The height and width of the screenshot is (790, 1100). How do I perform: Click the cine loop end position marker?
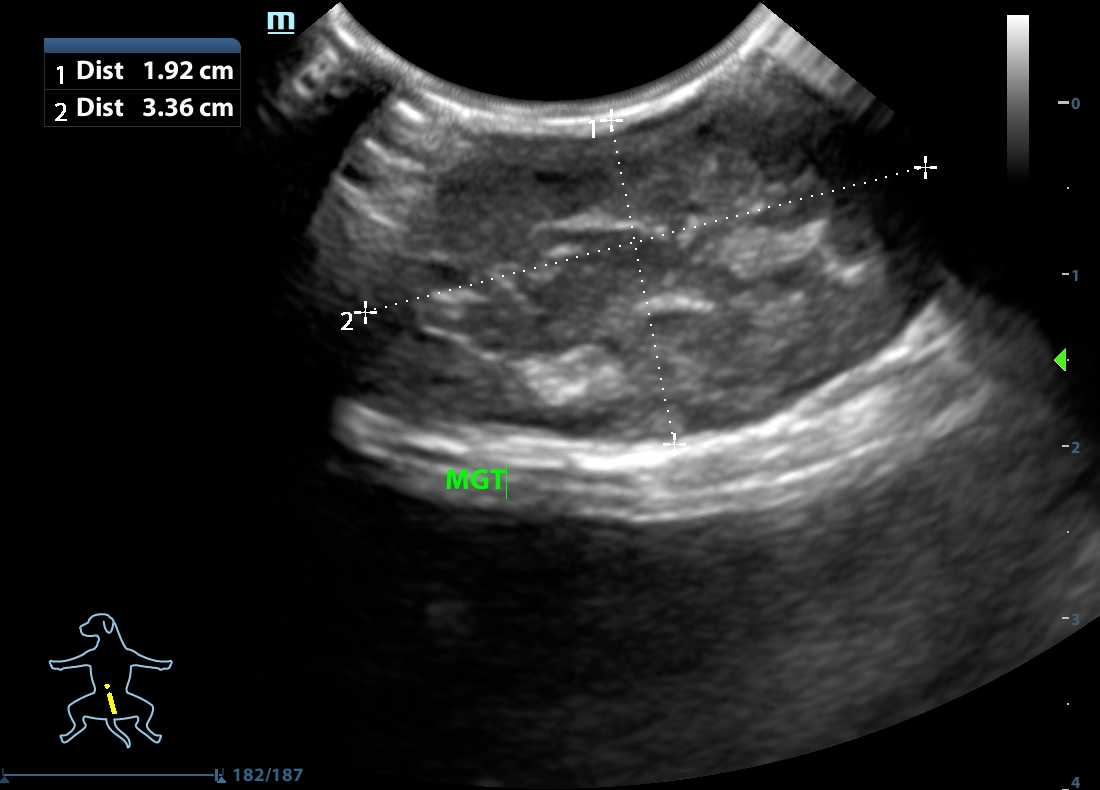click(218, 775)
